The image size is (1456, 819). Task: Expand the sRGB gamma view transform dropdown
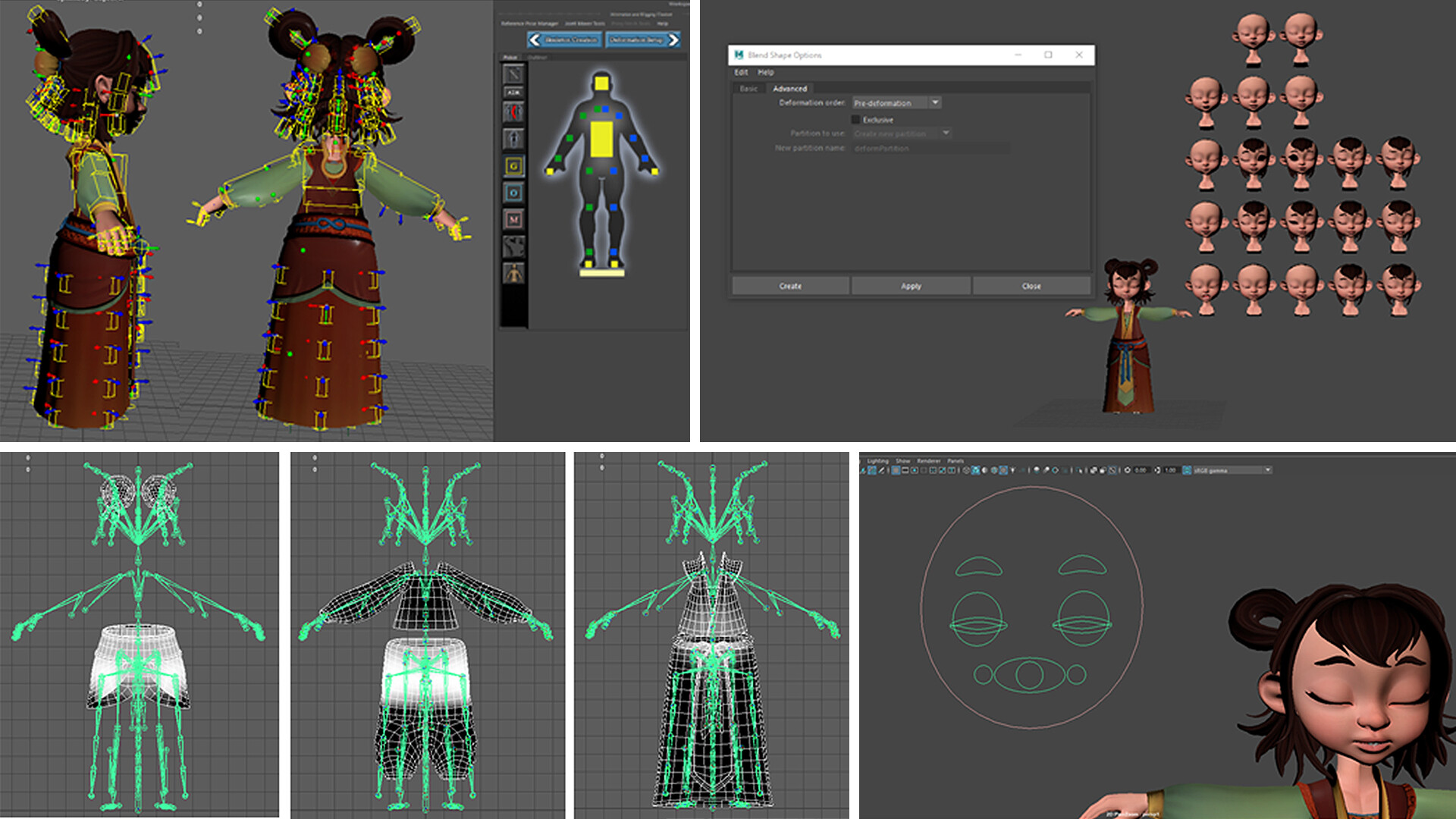click(1267, 470)
